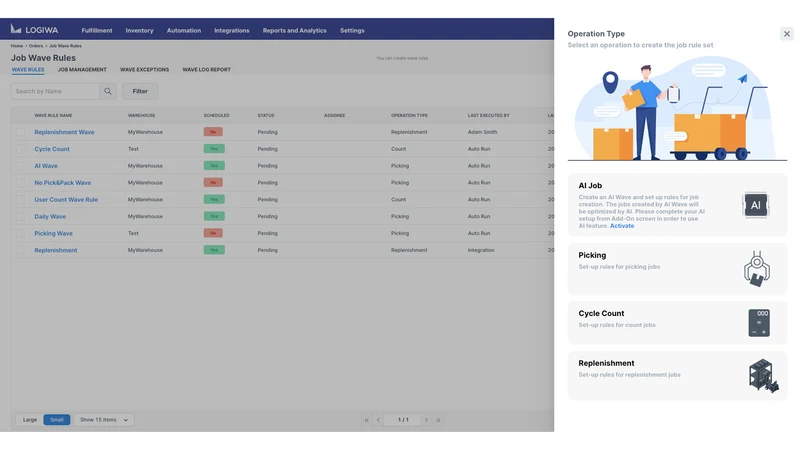Select the Replenishment row checkbox
The height and width of the screenshot is (450, 800).
point(20,250)
